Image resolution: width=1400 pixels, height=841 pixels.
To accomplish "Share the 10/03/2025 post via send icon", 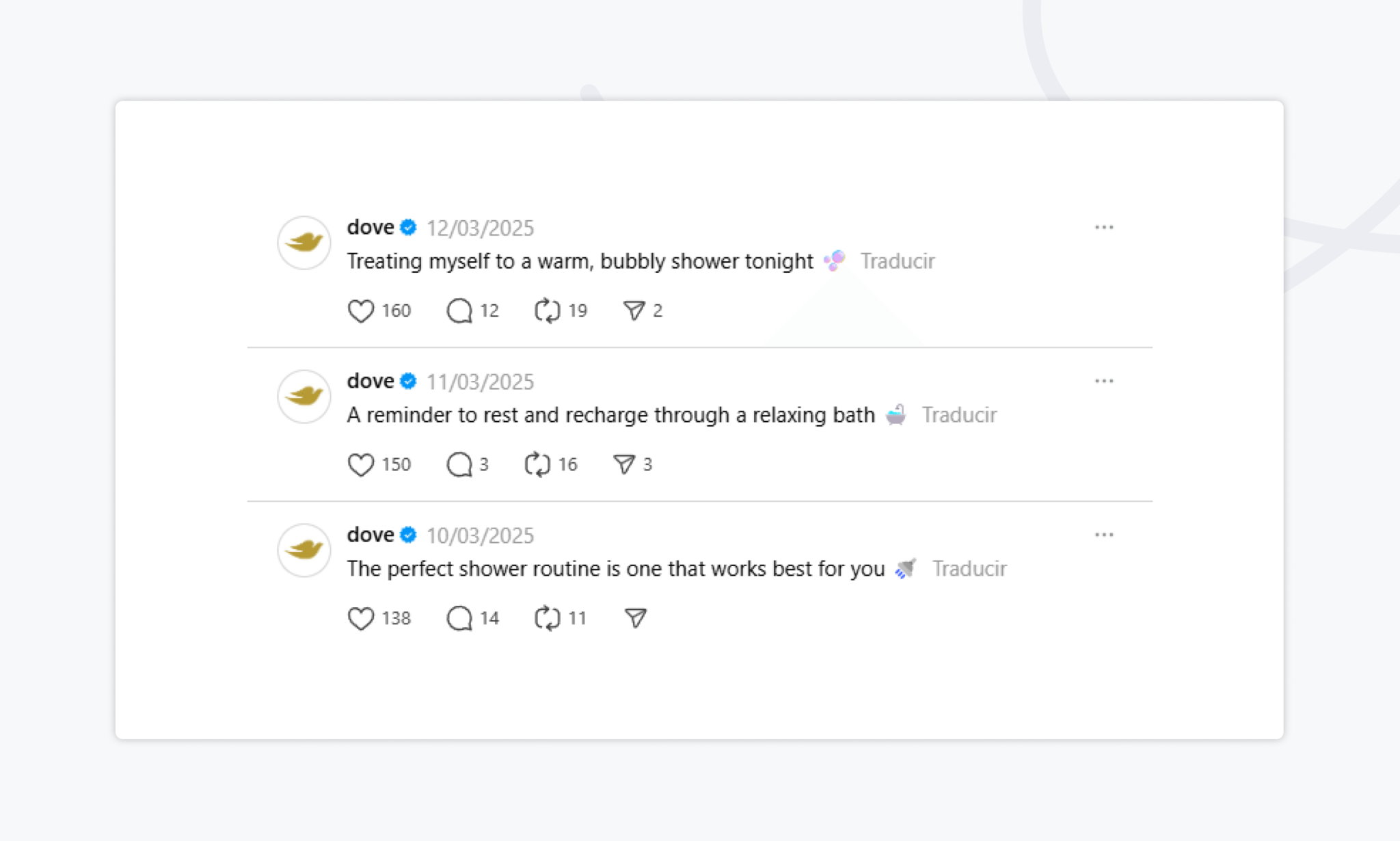I will tap(636, 619).
